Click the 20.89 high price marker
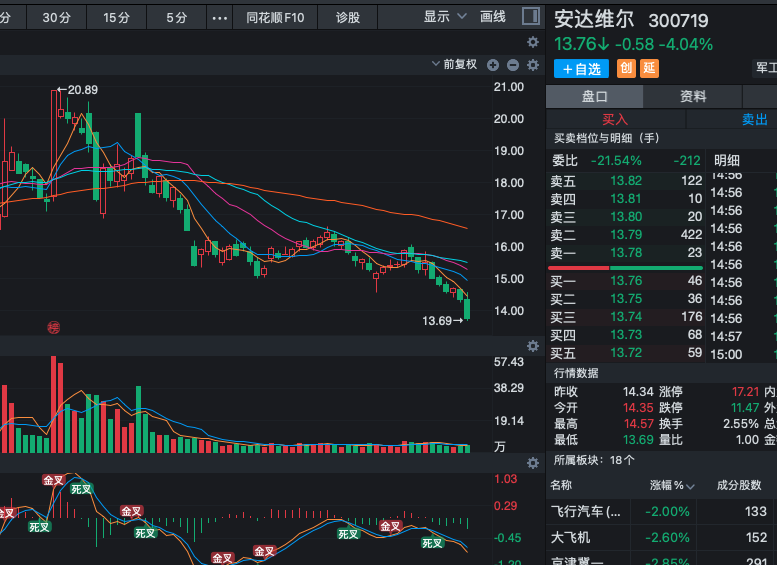 click(77, 90)
